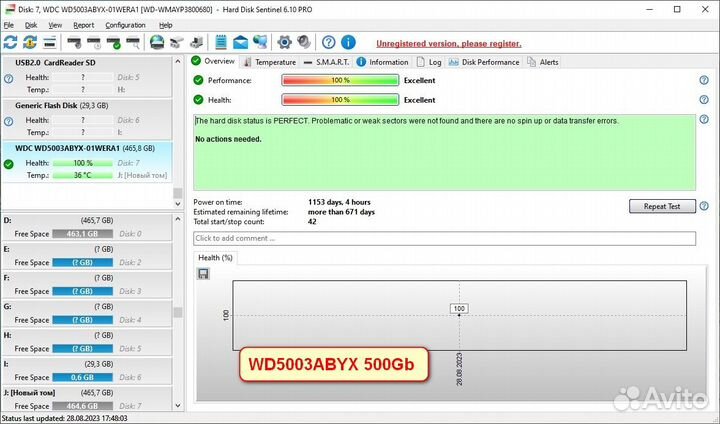Open the View menu

tap(55, 25)
